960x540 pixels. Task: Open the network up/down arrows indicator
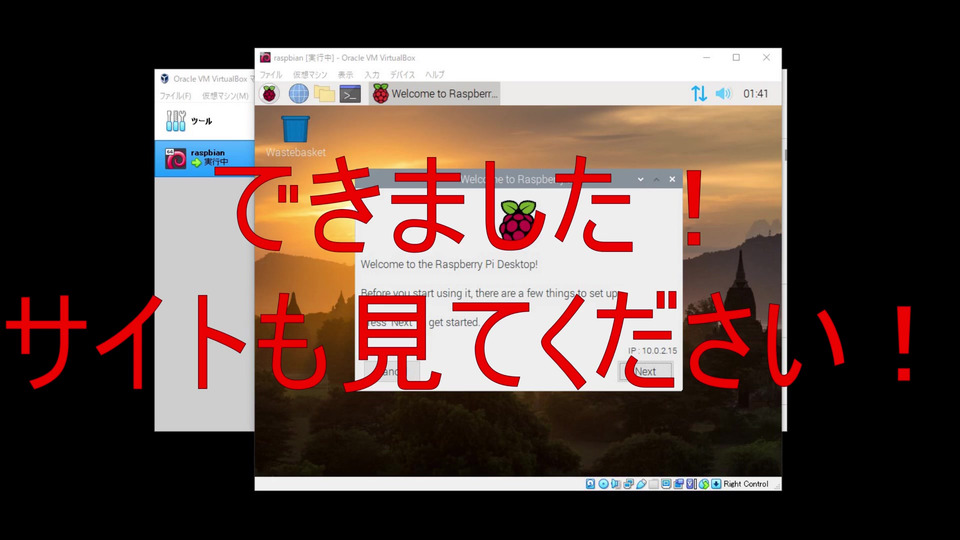pyautogui.click(x=699, y=94)
